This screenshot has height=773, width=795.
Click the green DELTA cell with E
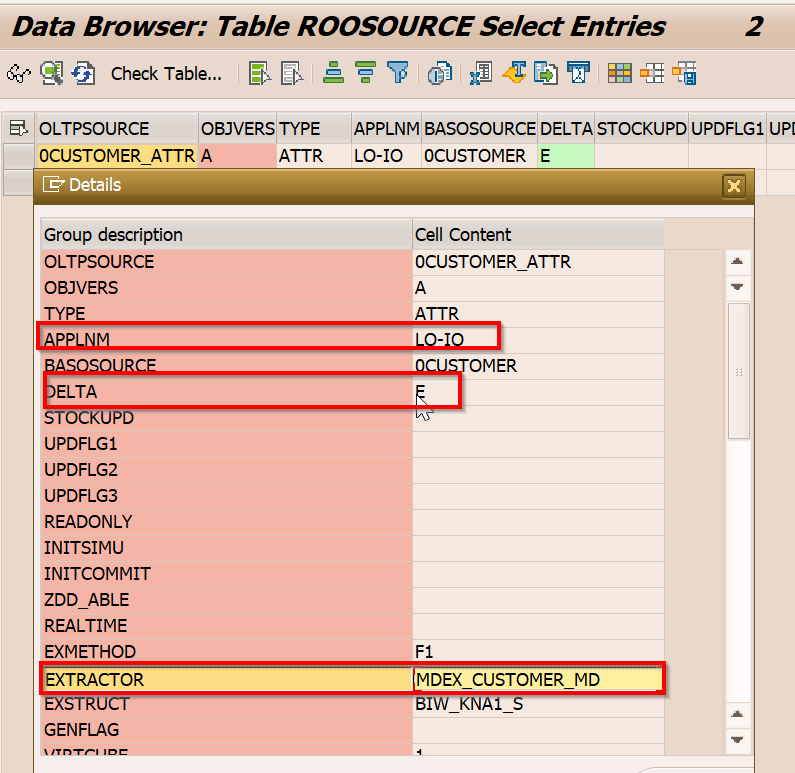click(x=566, y=156)
